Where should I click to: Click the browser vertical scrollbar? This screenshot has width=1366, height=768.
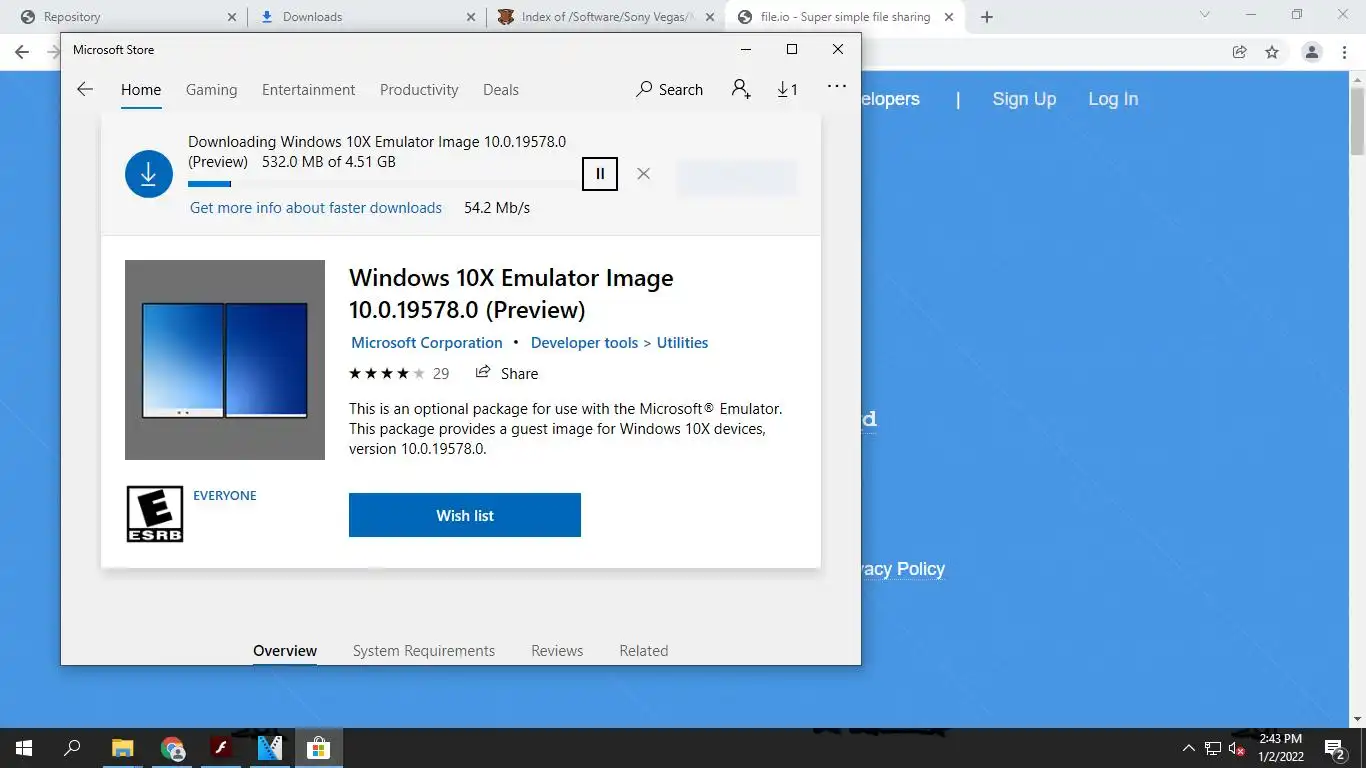click(x=1358, y=120)
